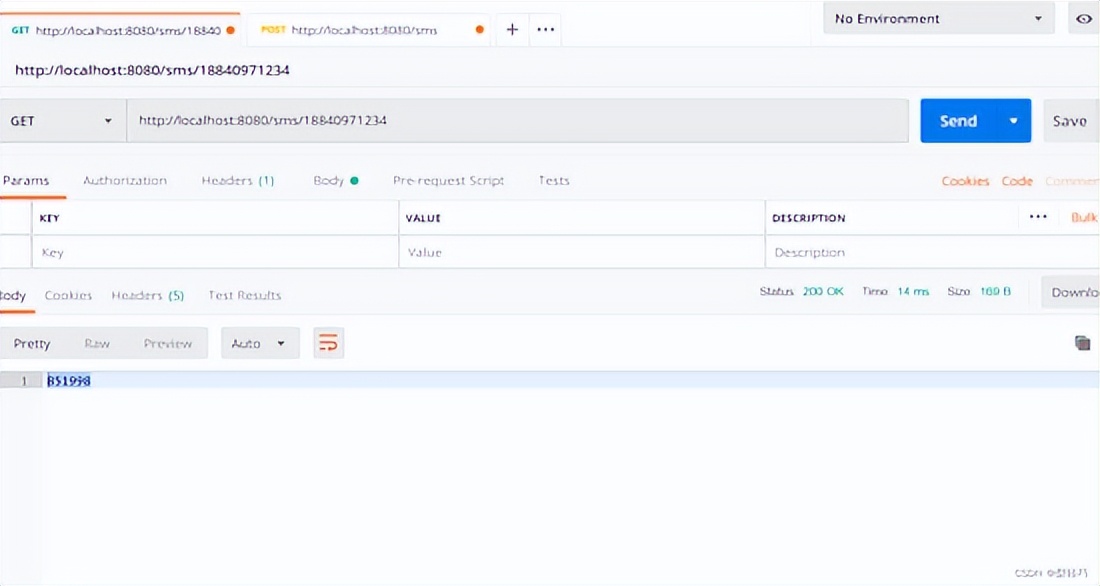The width and height of the screenshot is (1100, 586).
Task: Click the Bulk edit link
Action: (1084, 217)
